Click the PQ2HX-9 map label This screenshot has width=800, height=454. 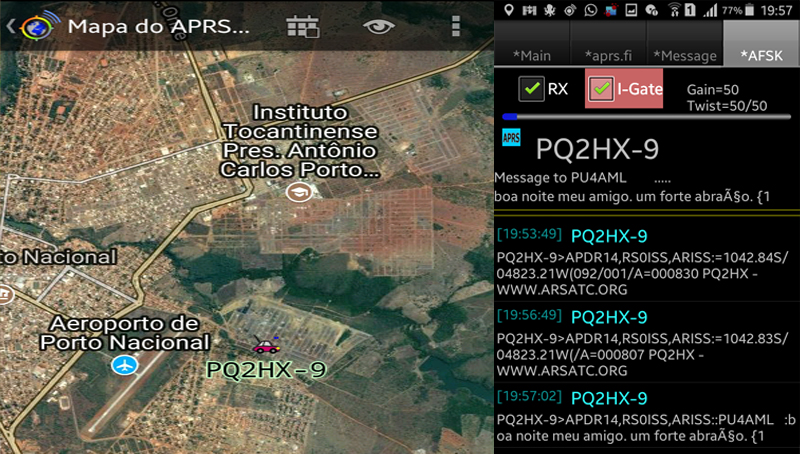point(266,370)
